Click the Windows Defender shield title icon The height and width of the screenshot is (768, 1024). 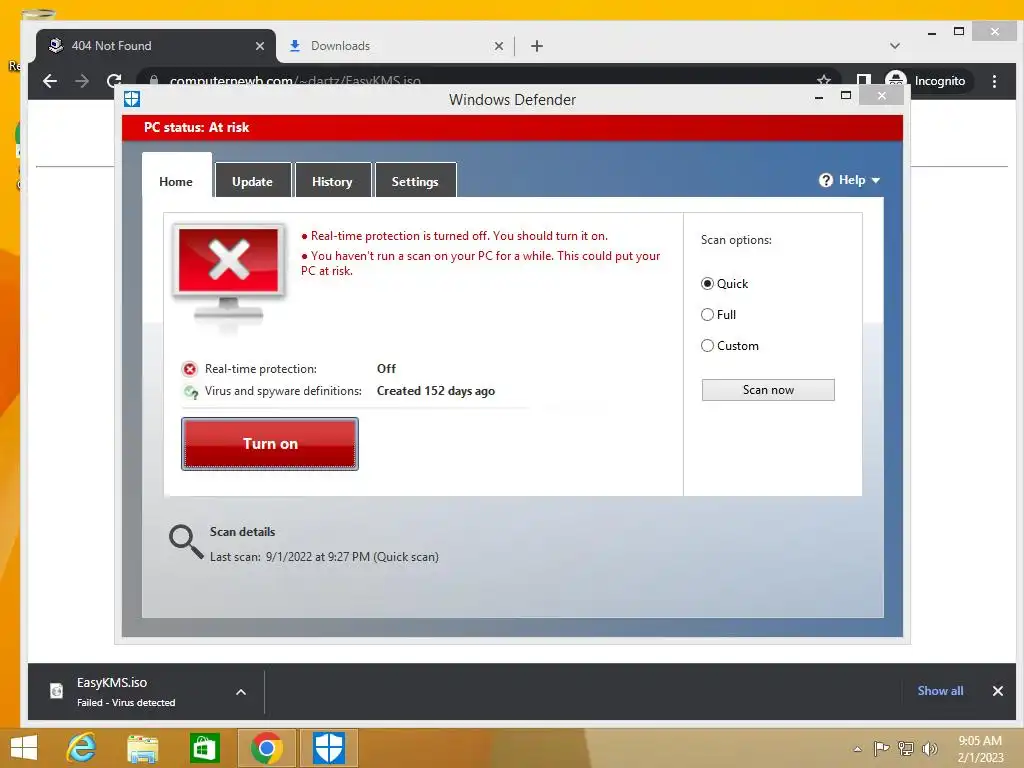[x=132, y=99]
